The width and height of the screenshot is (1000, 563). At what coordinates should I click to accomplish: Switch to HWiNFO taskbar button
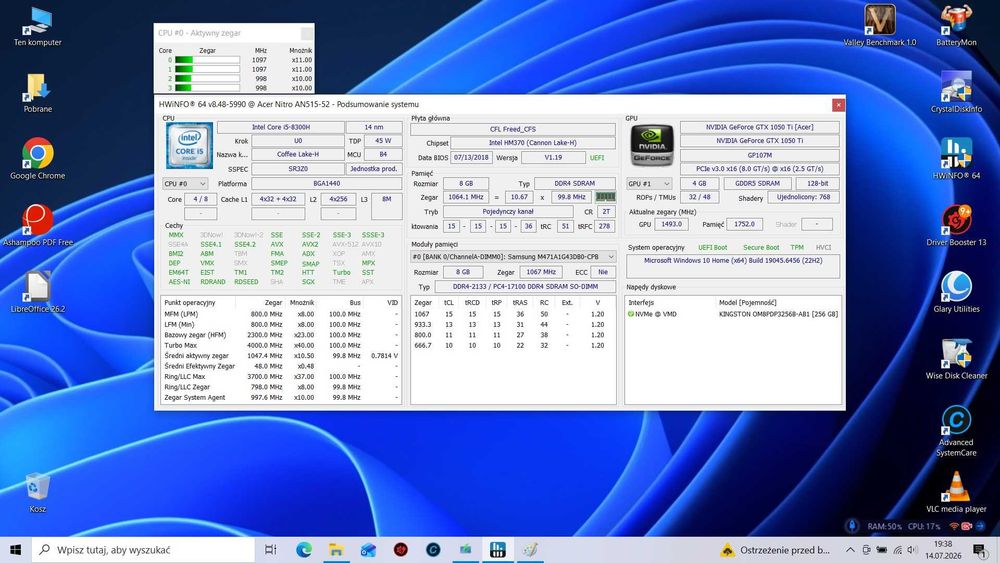click(498, 550)
